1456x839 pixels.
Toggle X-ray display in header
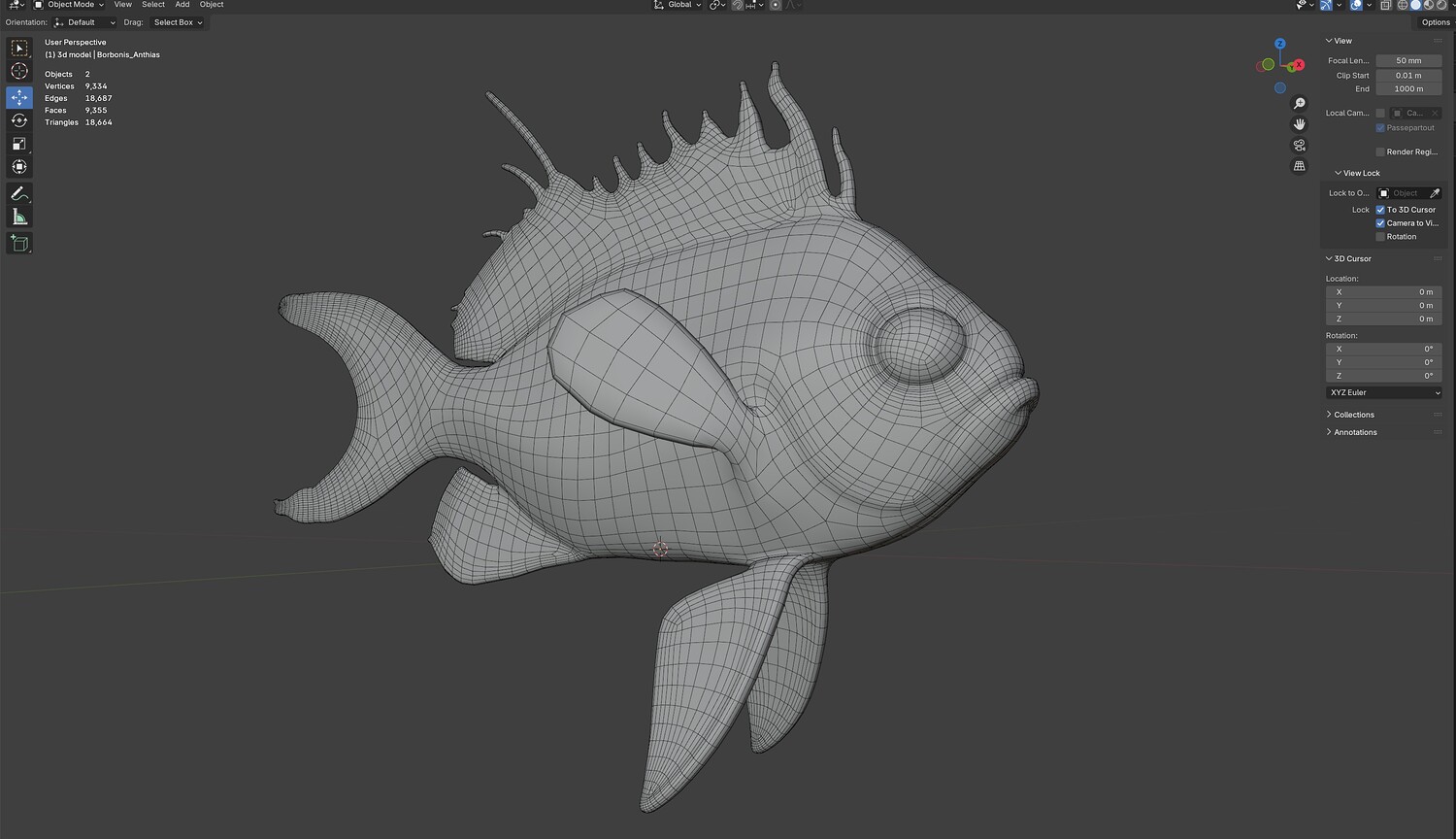pyautogui.click(x=1385, y=5)
